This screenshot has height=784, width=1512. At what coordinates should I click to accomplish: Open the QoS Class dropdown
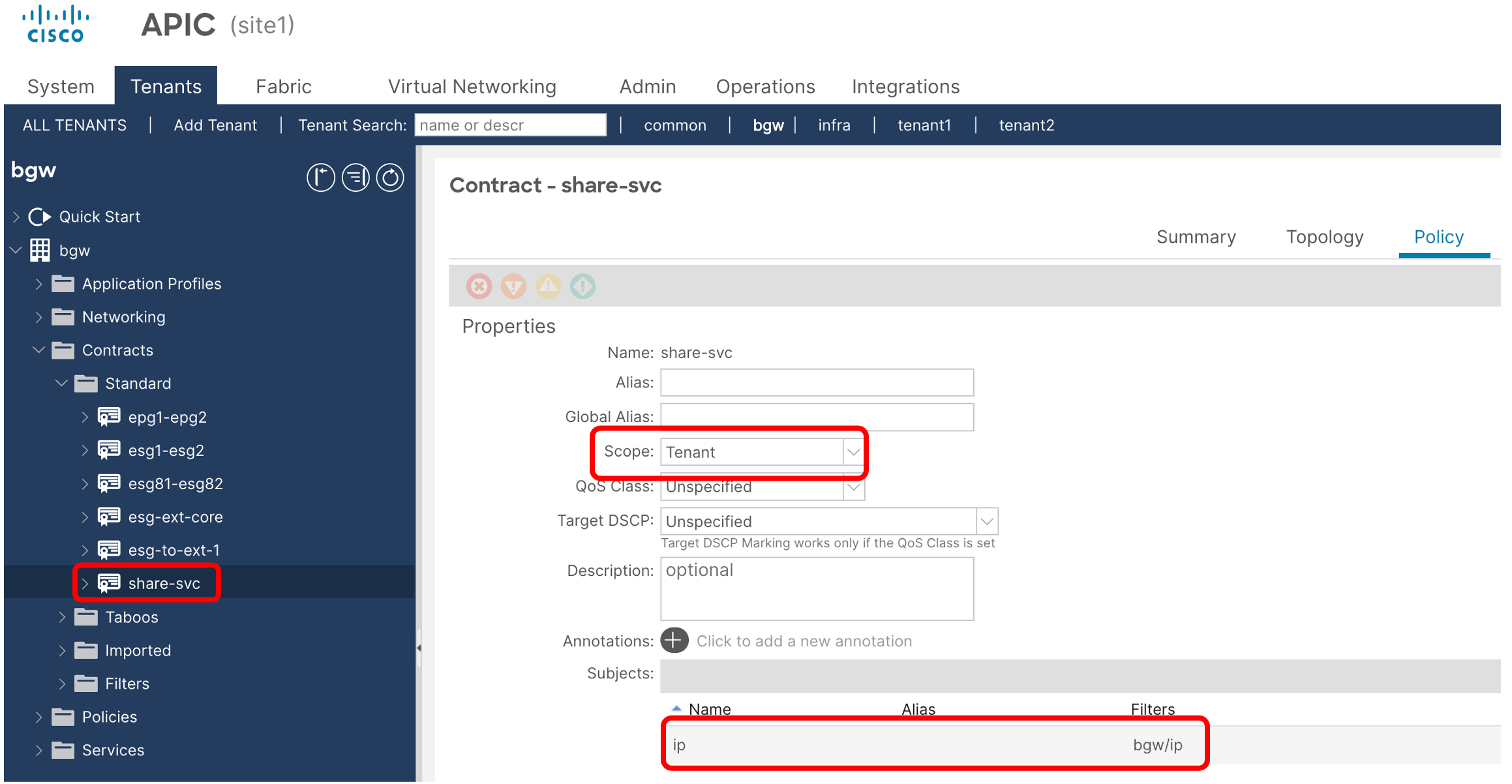click(x=853, y=487)
